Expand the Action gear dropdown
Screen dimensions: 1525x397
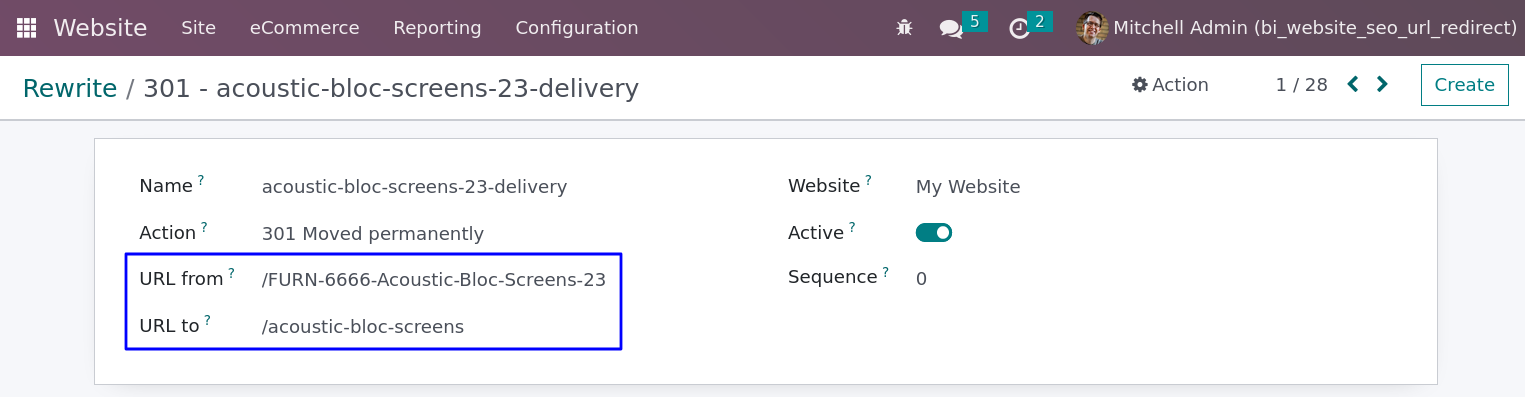click(1170, 85)
